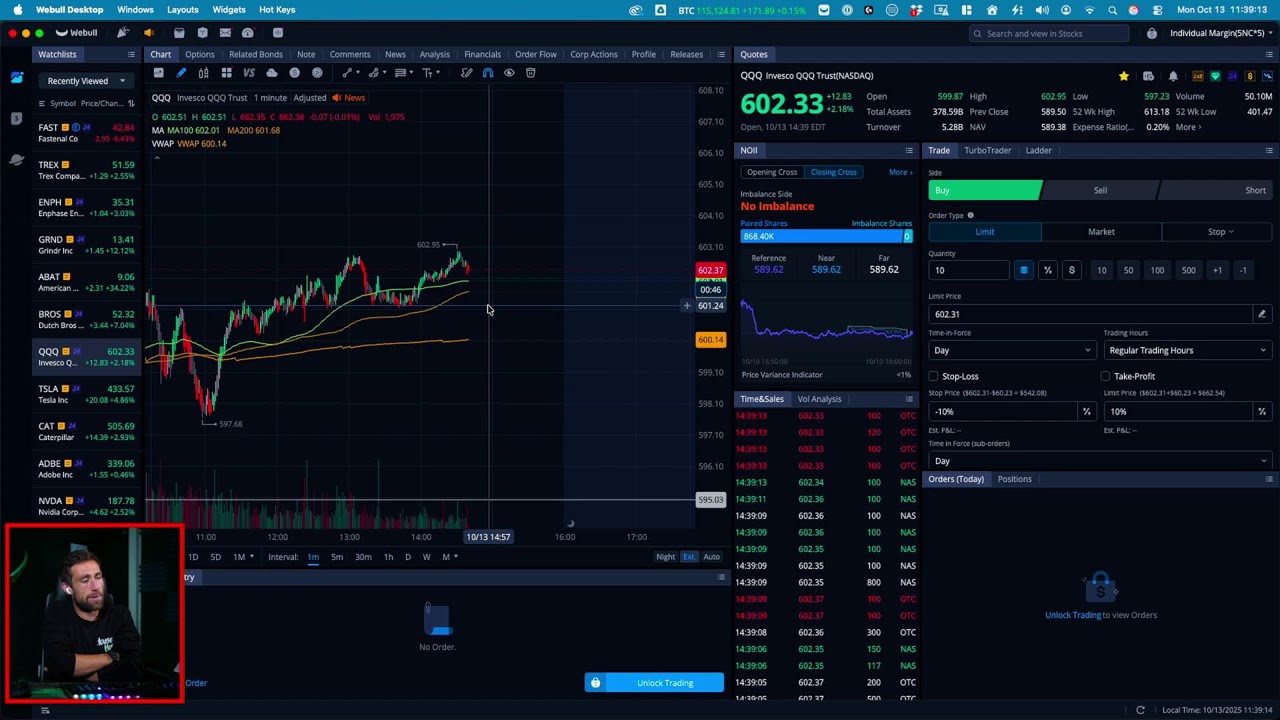The image size is (1280, 720).
Task: Enable the Stop-Loss checkbox
Action: [933, 376]
